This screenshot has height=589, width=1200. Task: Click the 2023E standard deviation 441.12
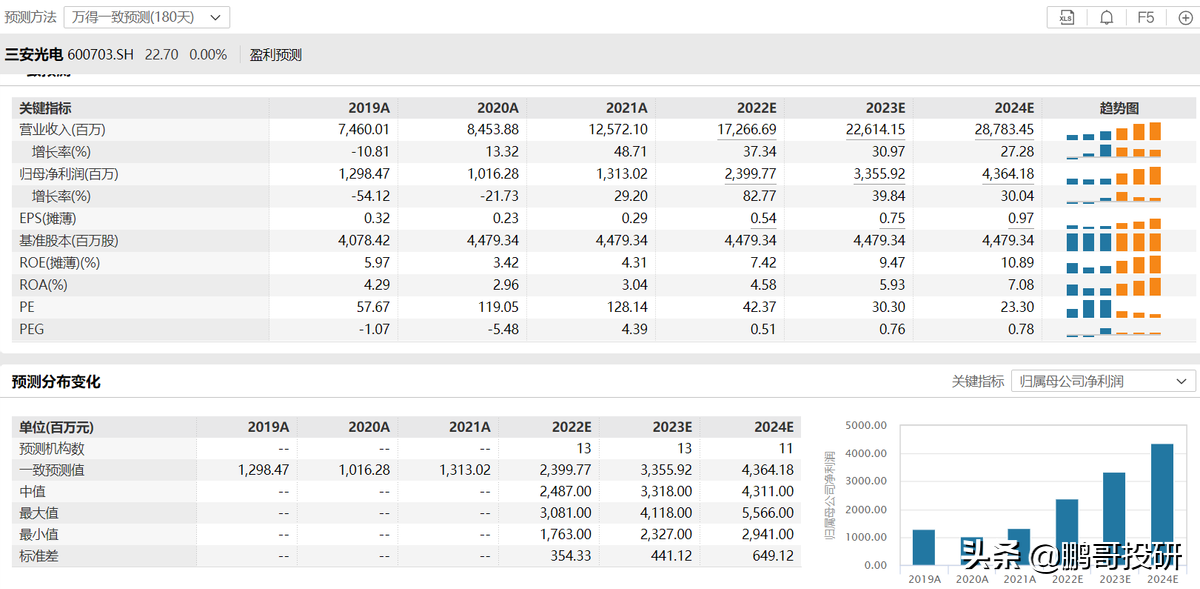tap(671, 555)
